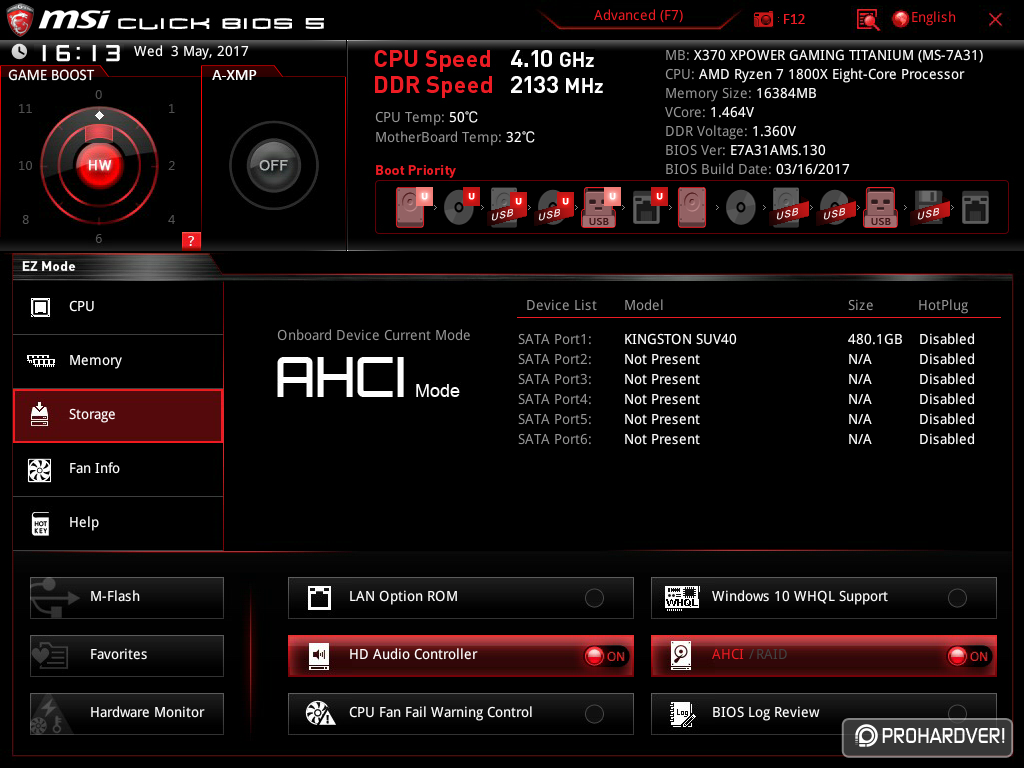Open the Memory section
Viewport: 1024px width, 768px height.
tap(118, 360)
